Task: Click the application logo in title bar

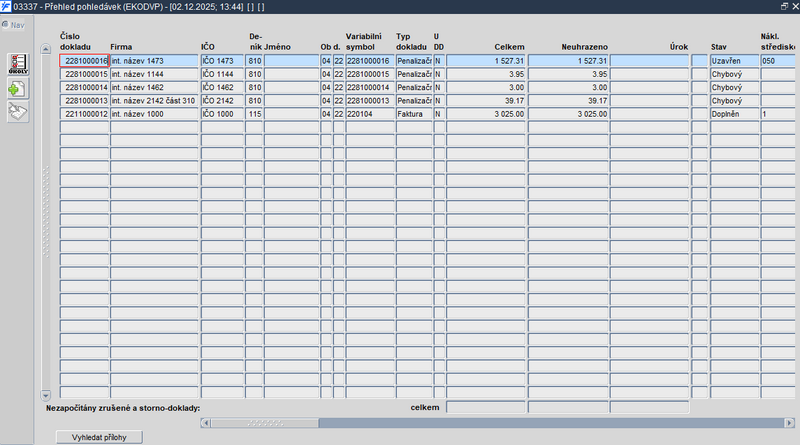Action: tap(6, 7)
